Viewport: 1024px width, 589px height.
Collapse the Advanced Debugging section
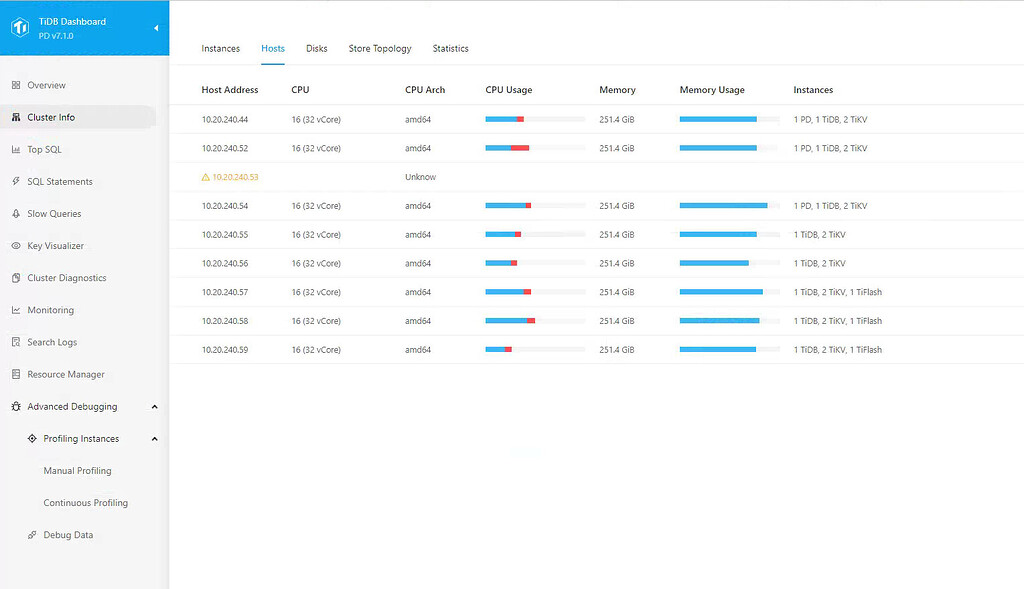point(154,407)
